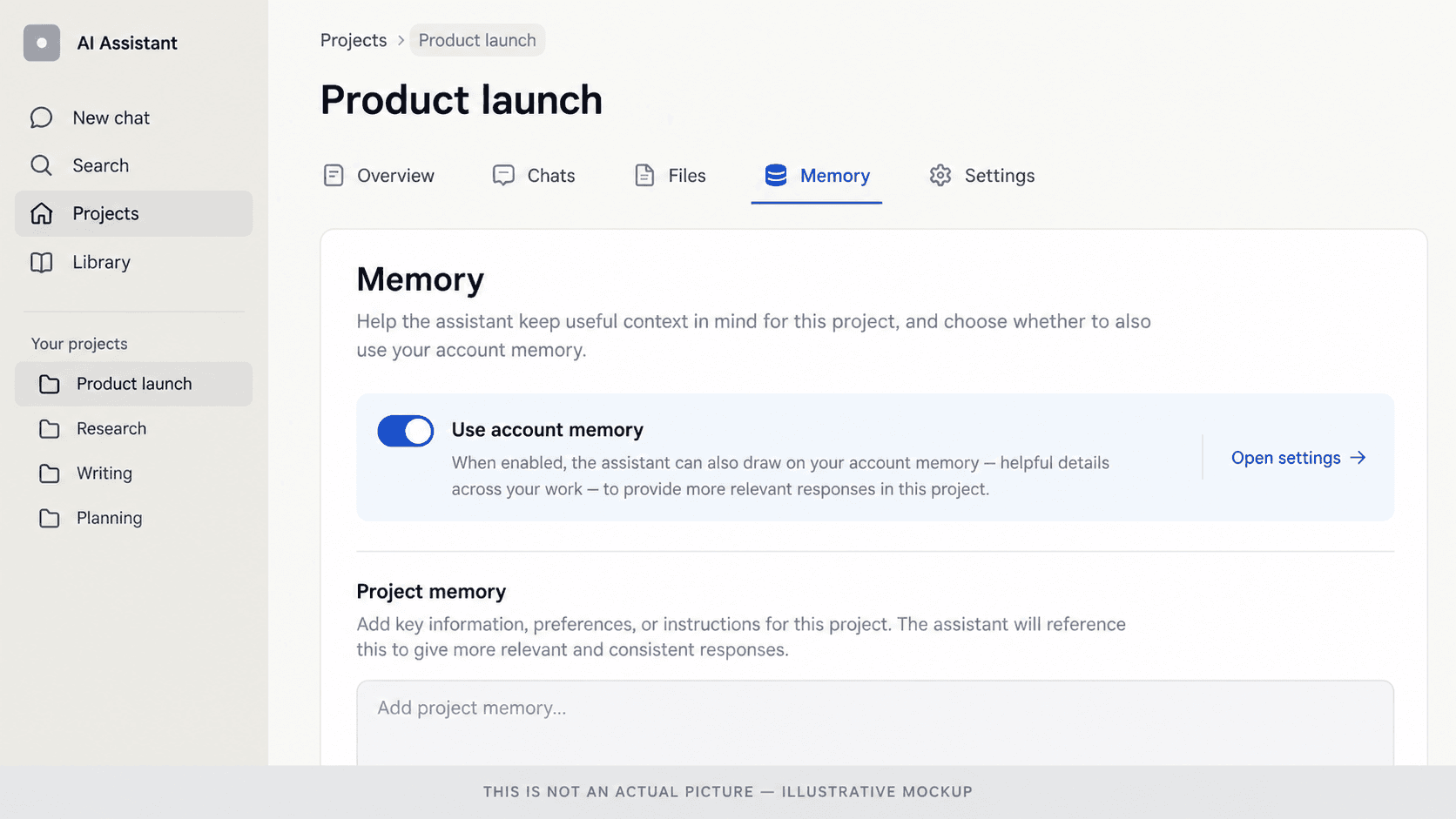
Task: Go to the Files tab
Action: coord(670,176)
